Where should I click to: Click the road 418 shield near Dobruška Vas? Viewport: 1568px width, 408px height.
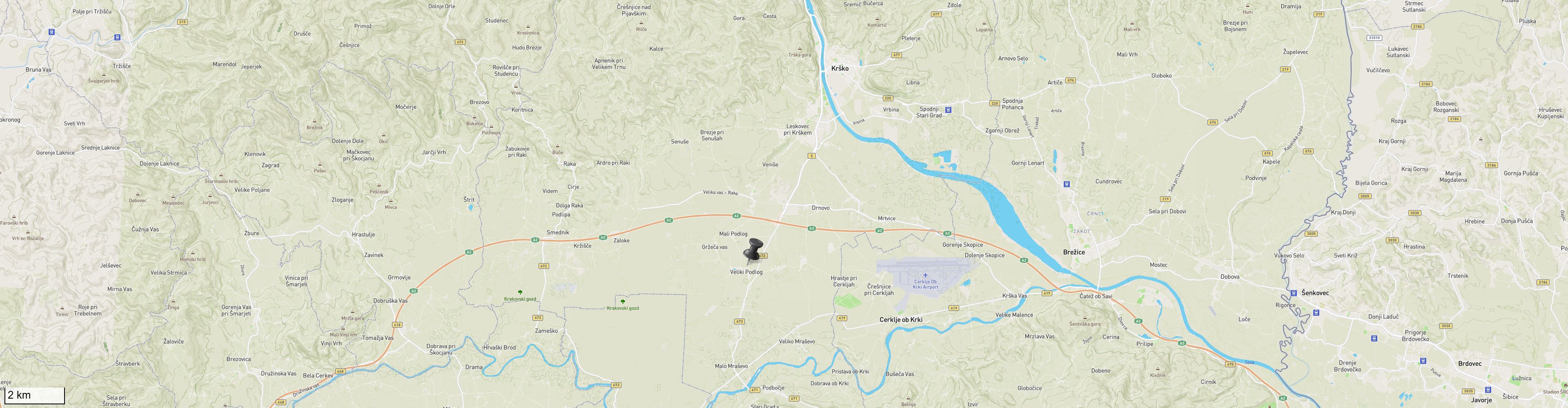pos(397,325)
